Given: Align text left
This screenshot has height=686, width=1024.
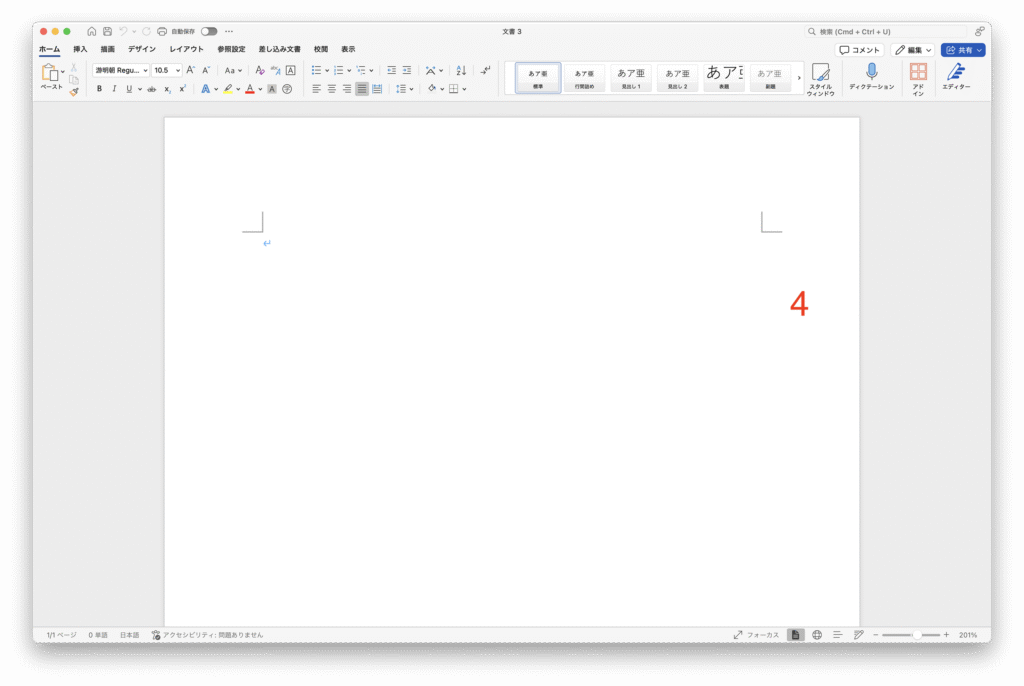Looking at the screenshot, I should pyautogui.click(x=317, y=89).
